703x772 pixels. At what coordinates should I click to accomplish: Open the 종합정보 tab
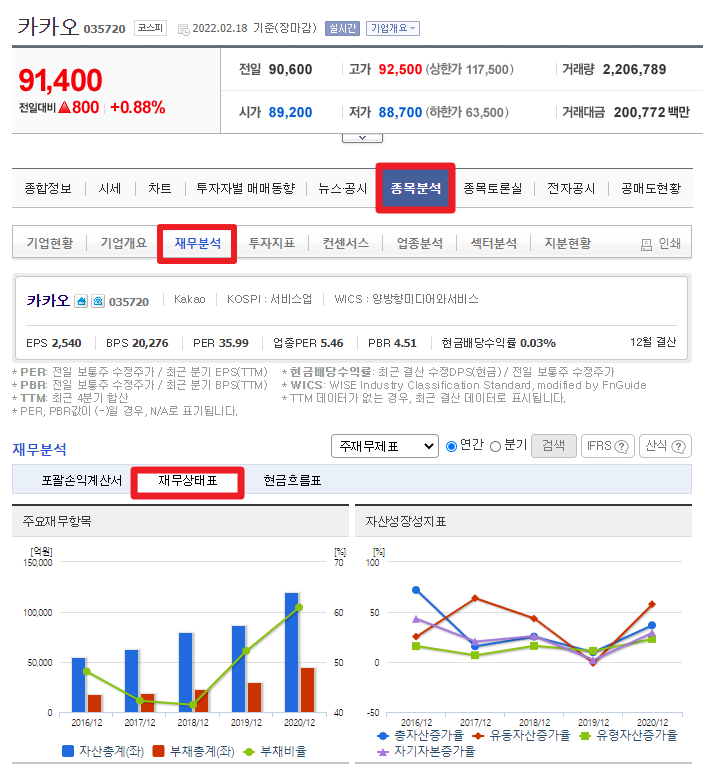[48, 188]
